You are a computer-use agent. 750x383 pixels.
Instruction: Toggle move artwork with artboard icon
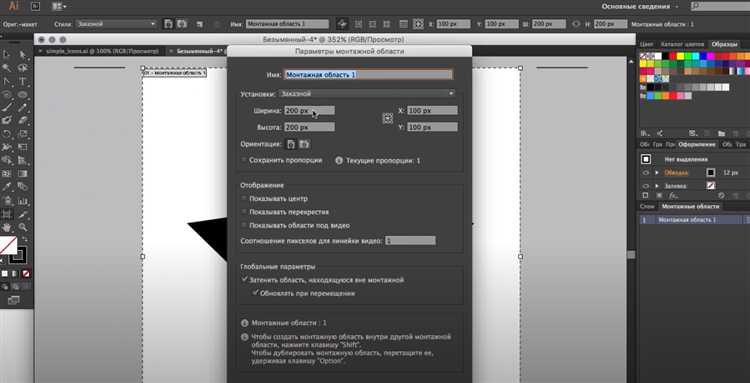click(x=342, y=23)
